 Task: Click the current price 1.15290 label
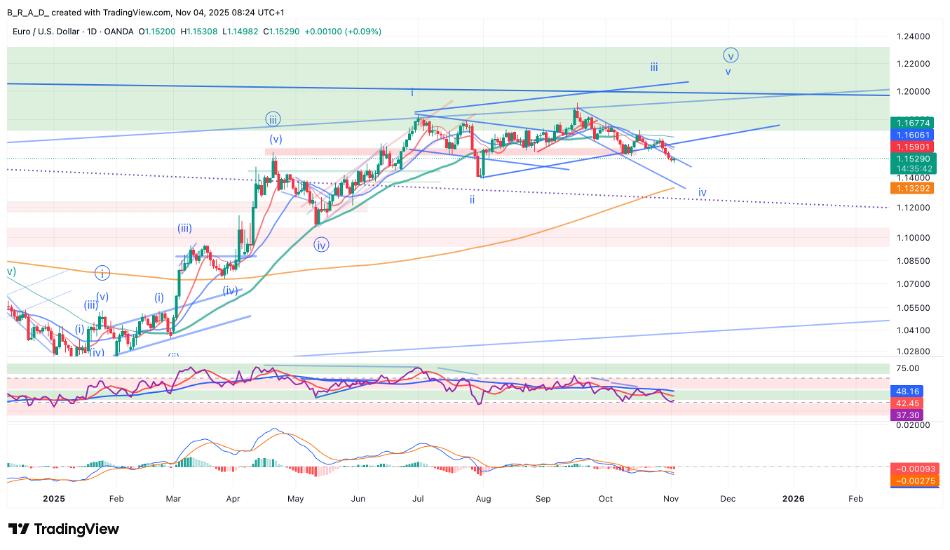click(x=914, y=158)
